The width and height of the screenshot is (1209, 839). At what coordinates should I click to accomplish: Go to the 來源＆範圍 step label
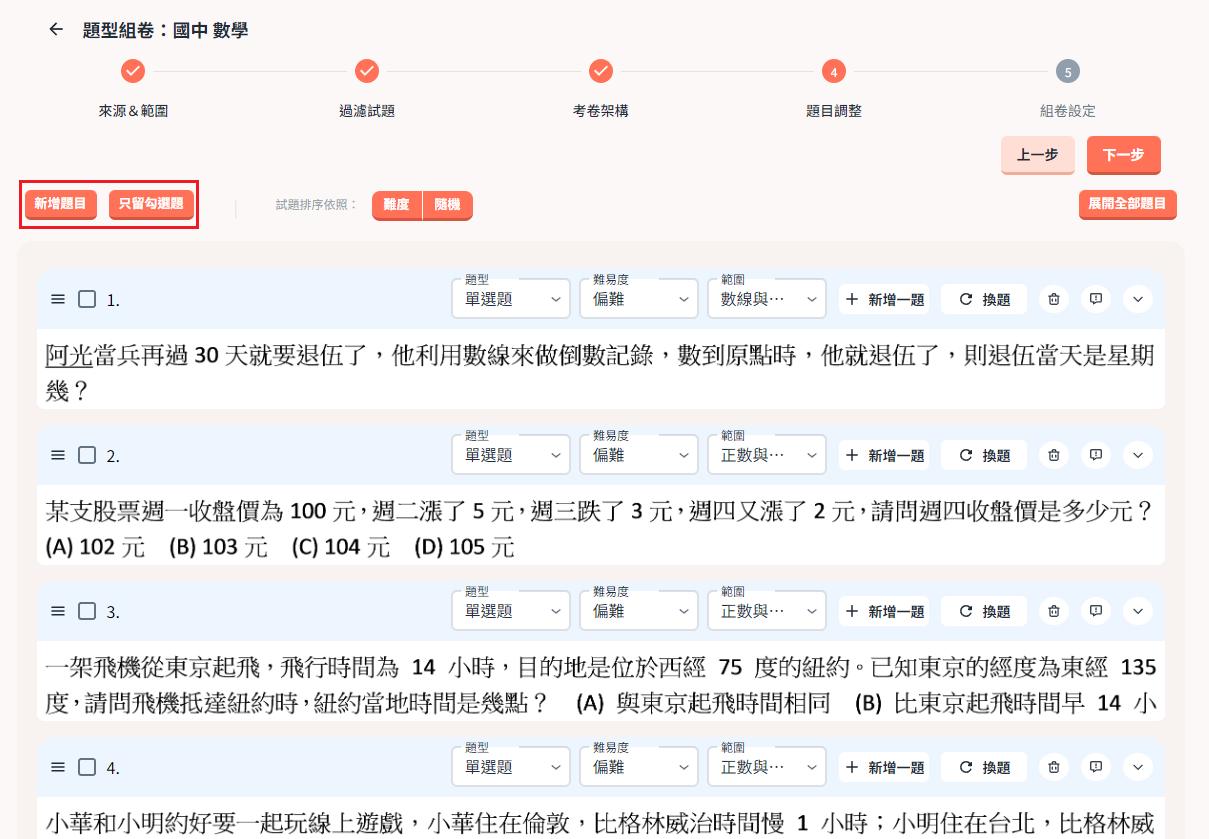133,111
